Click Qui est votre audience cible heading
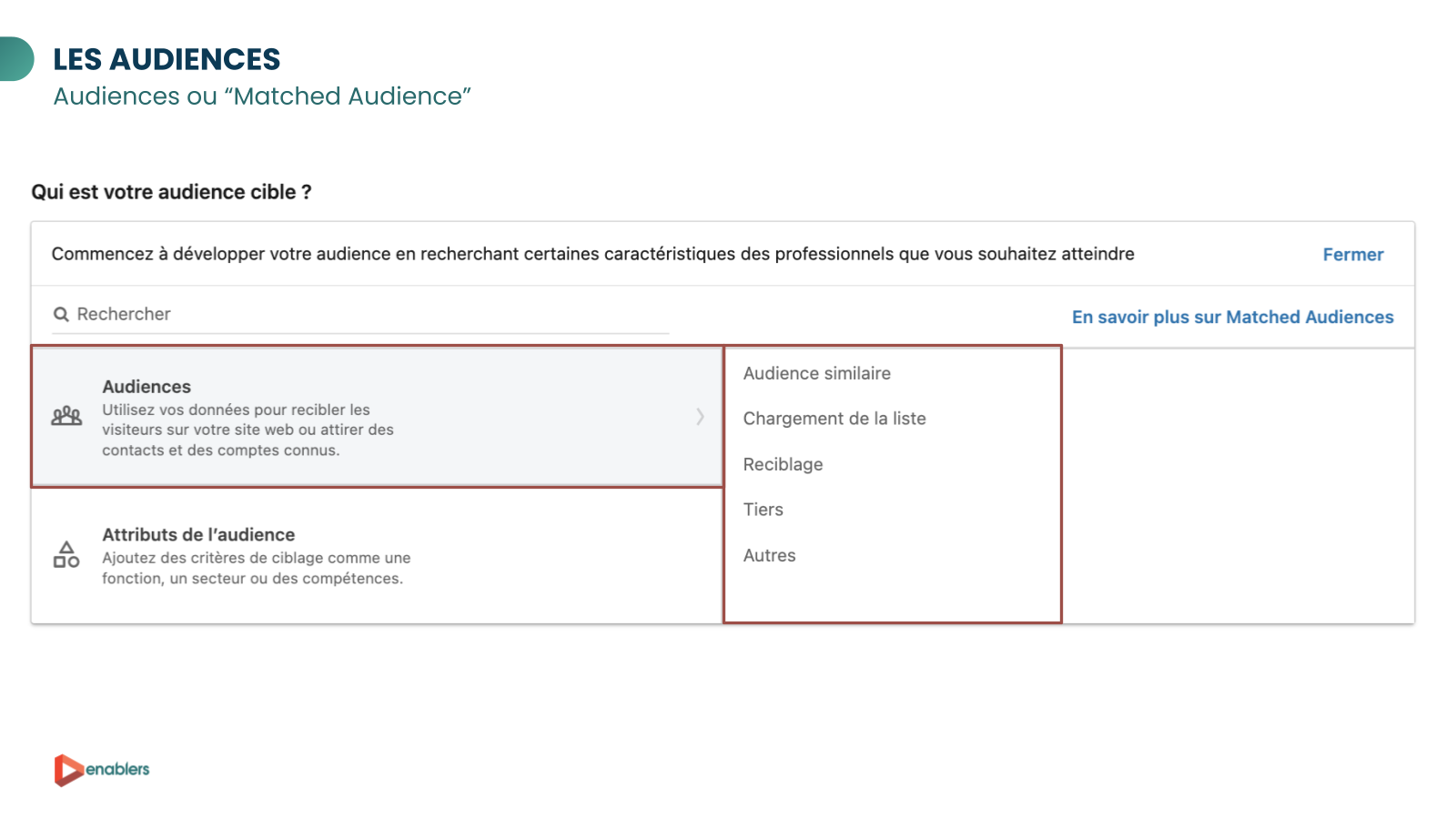This screenshot has width=1456, height=819. pyautogui.click(x=171, y=192)
